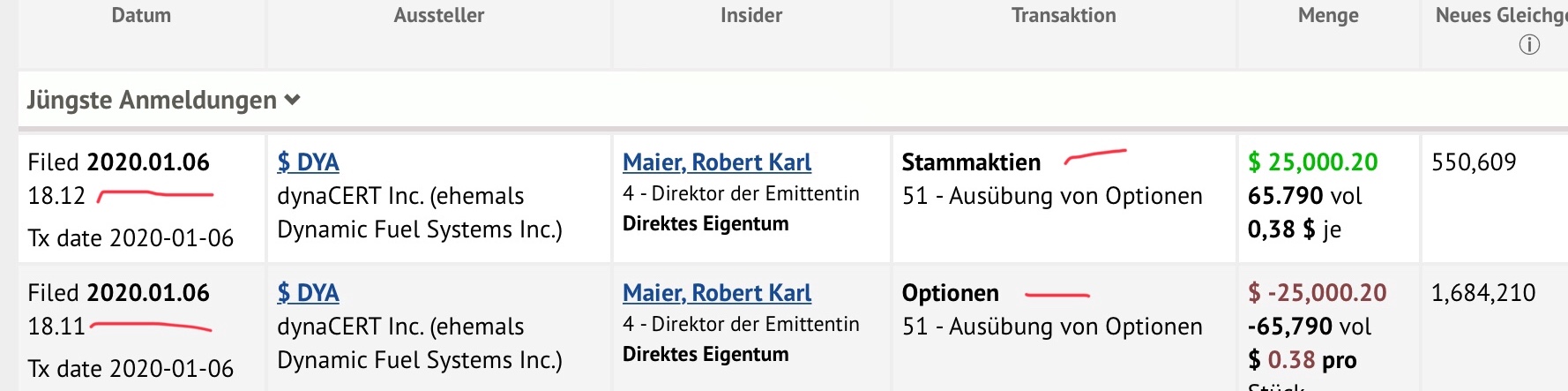This screenshot has width=1568, height=391.
Task: Click the 1,684,210 balance value
Action: (1483, 293)
